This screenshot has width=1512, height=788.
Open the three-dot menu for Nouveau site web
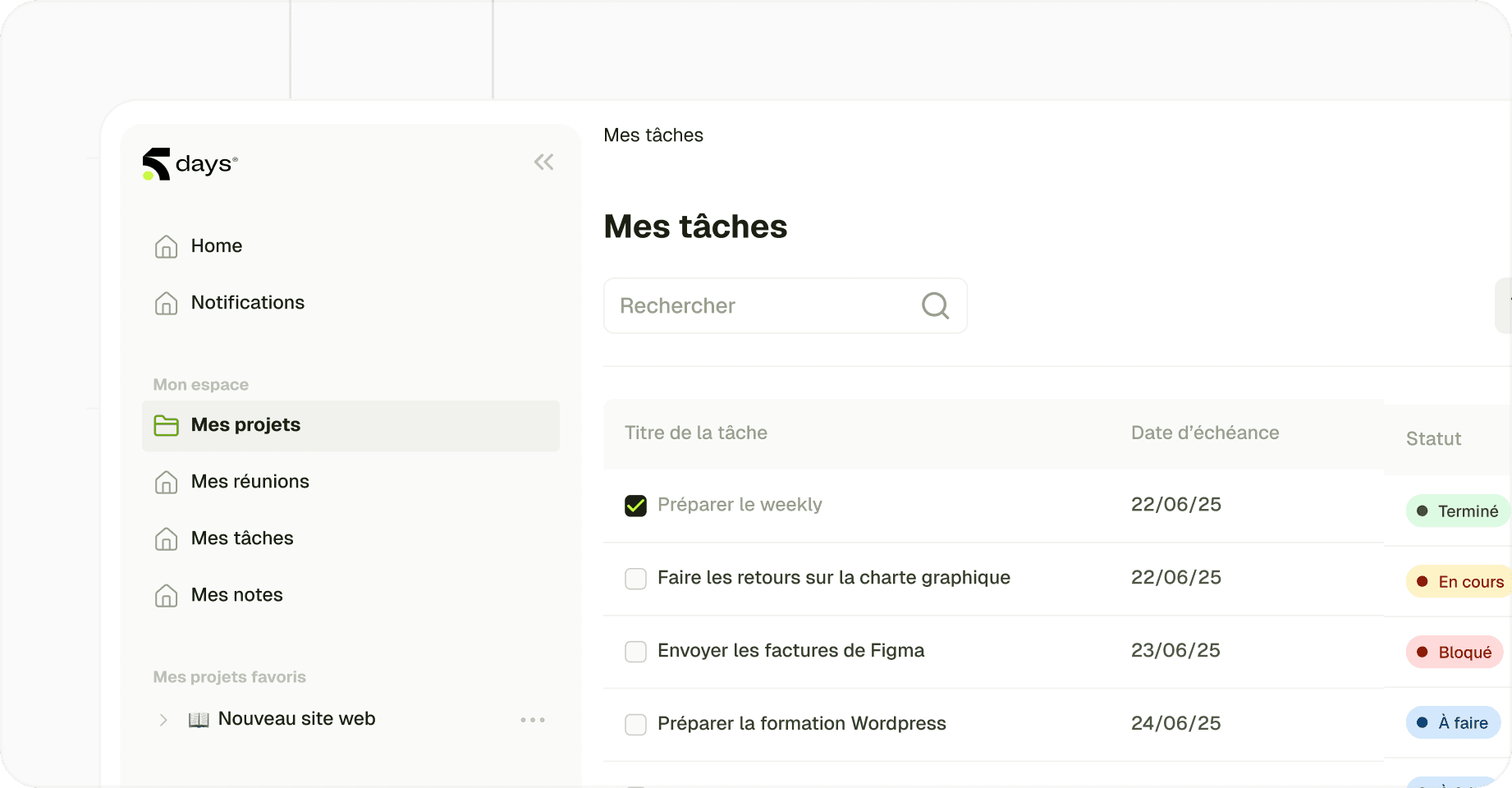(533, 720)
